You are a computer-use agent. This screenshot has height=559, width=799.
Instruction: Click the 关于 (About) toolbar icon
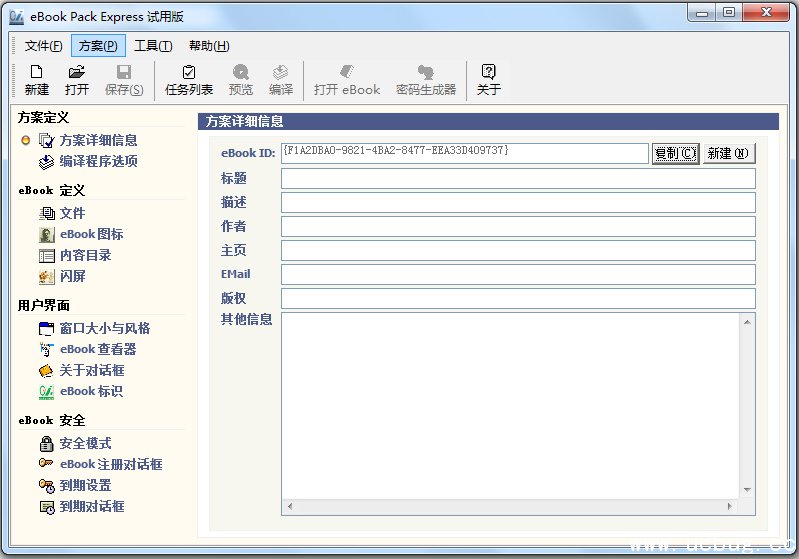[488, 80]
